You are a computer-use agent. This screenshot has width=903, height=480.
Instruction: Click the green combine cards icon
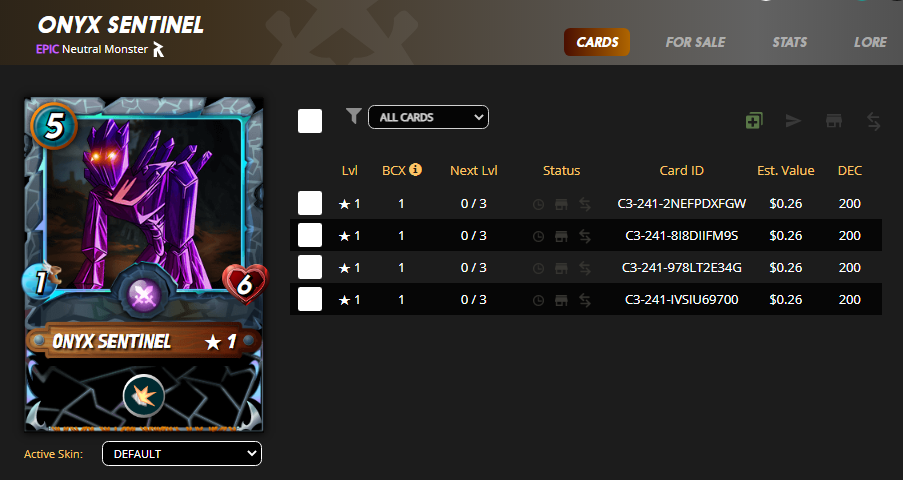click(754, 120)
